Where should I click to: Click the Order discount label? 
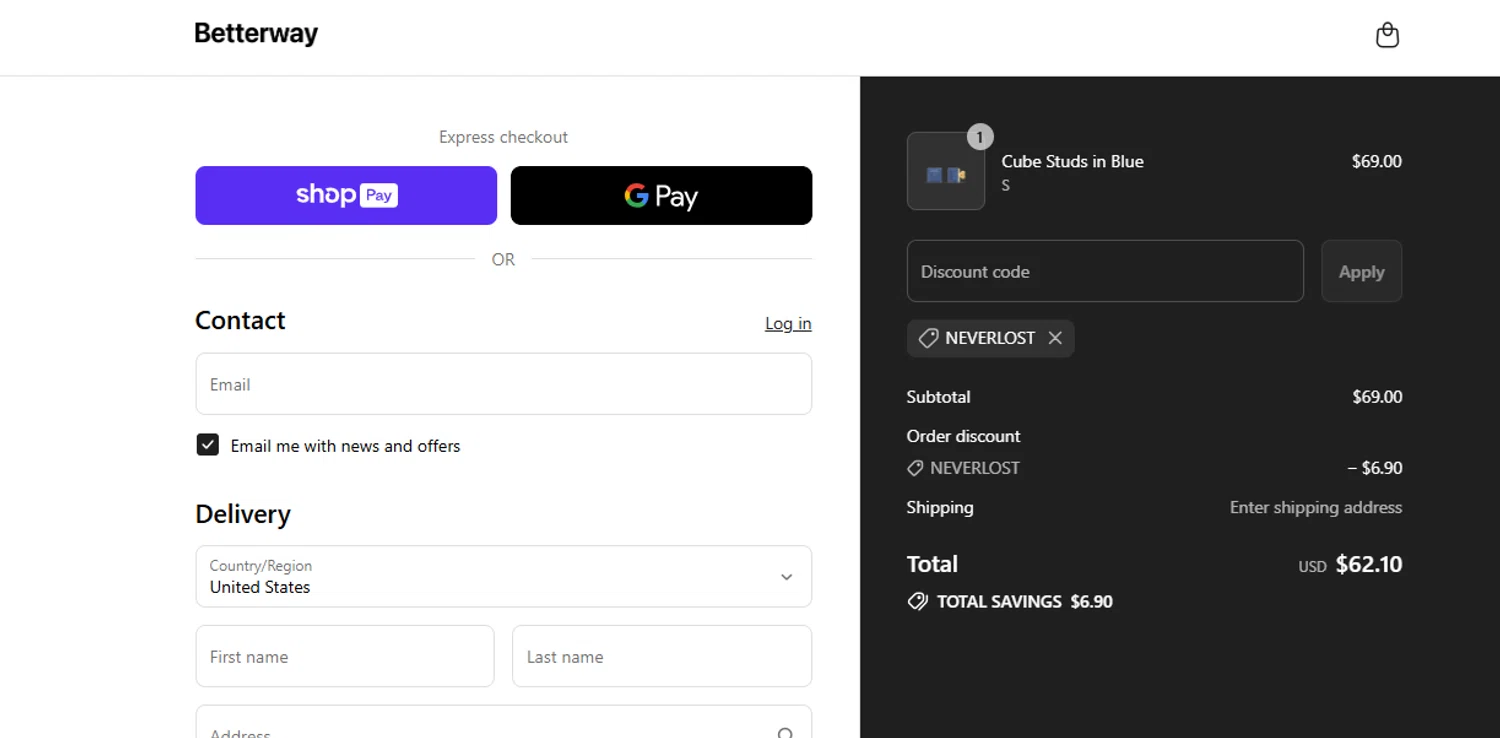(x=963, y=436)
